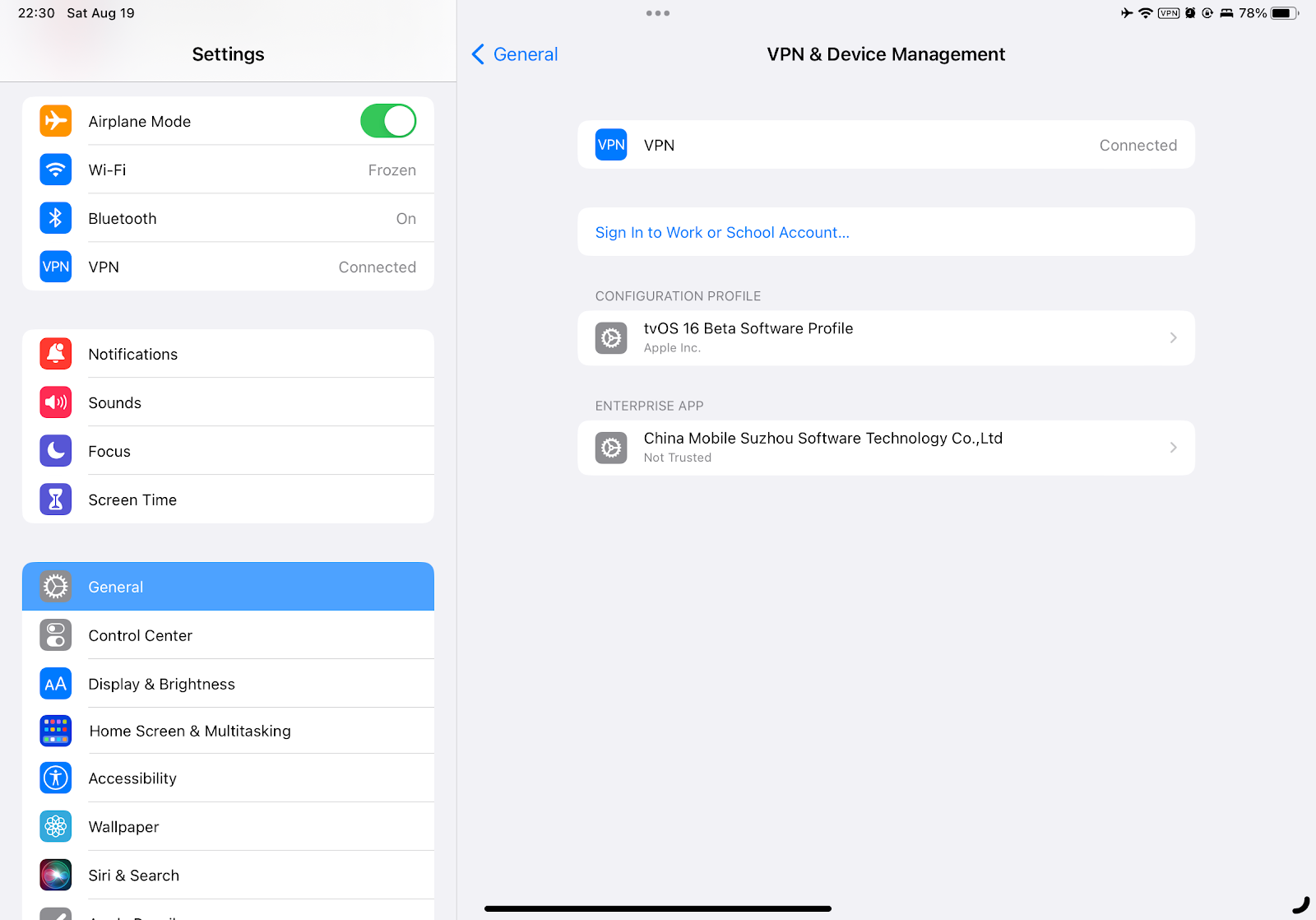
Task: Tap the Display & Brightness AA icon
Action: 56,684
